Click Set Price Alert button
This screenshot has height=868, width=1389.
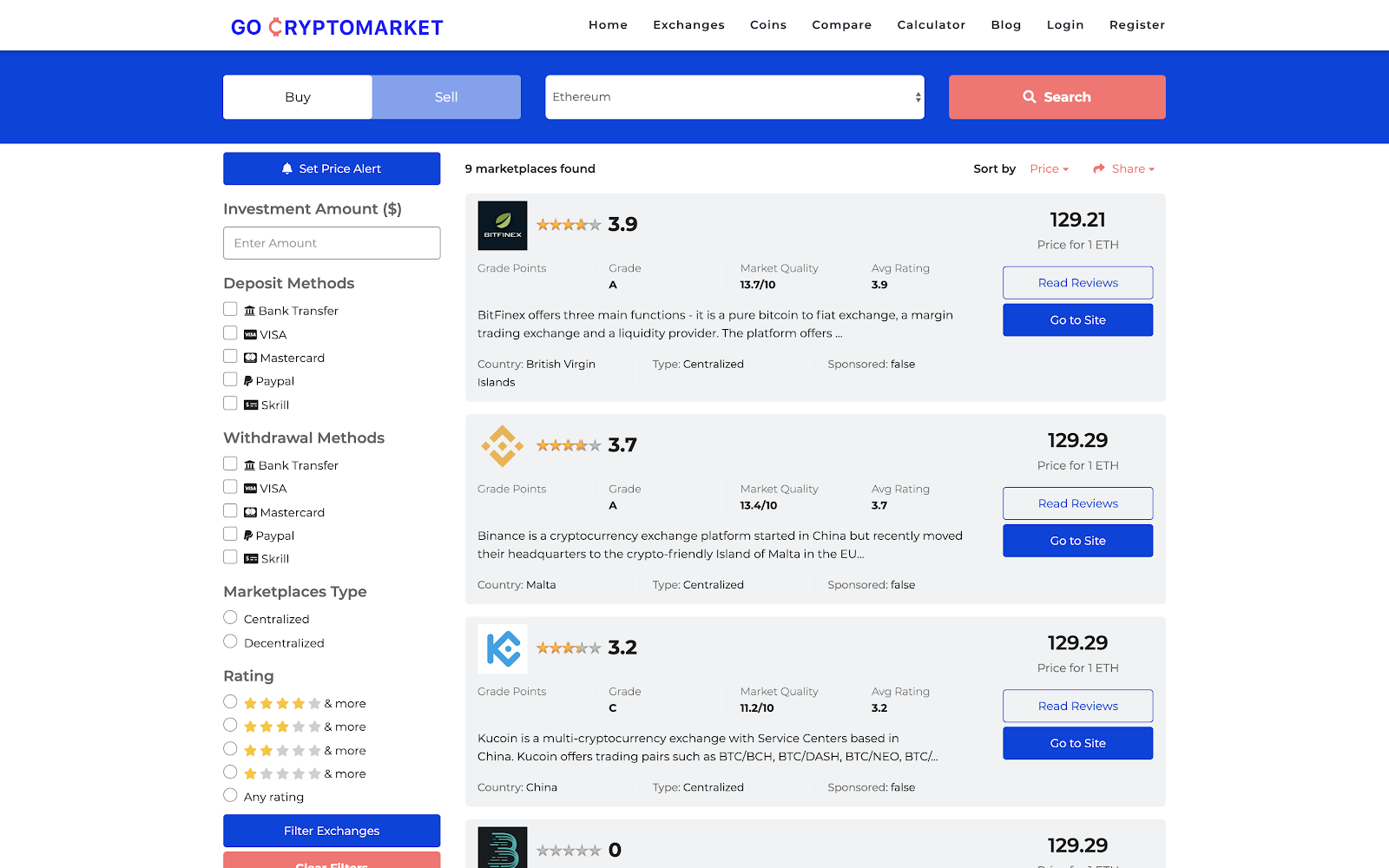332,168
